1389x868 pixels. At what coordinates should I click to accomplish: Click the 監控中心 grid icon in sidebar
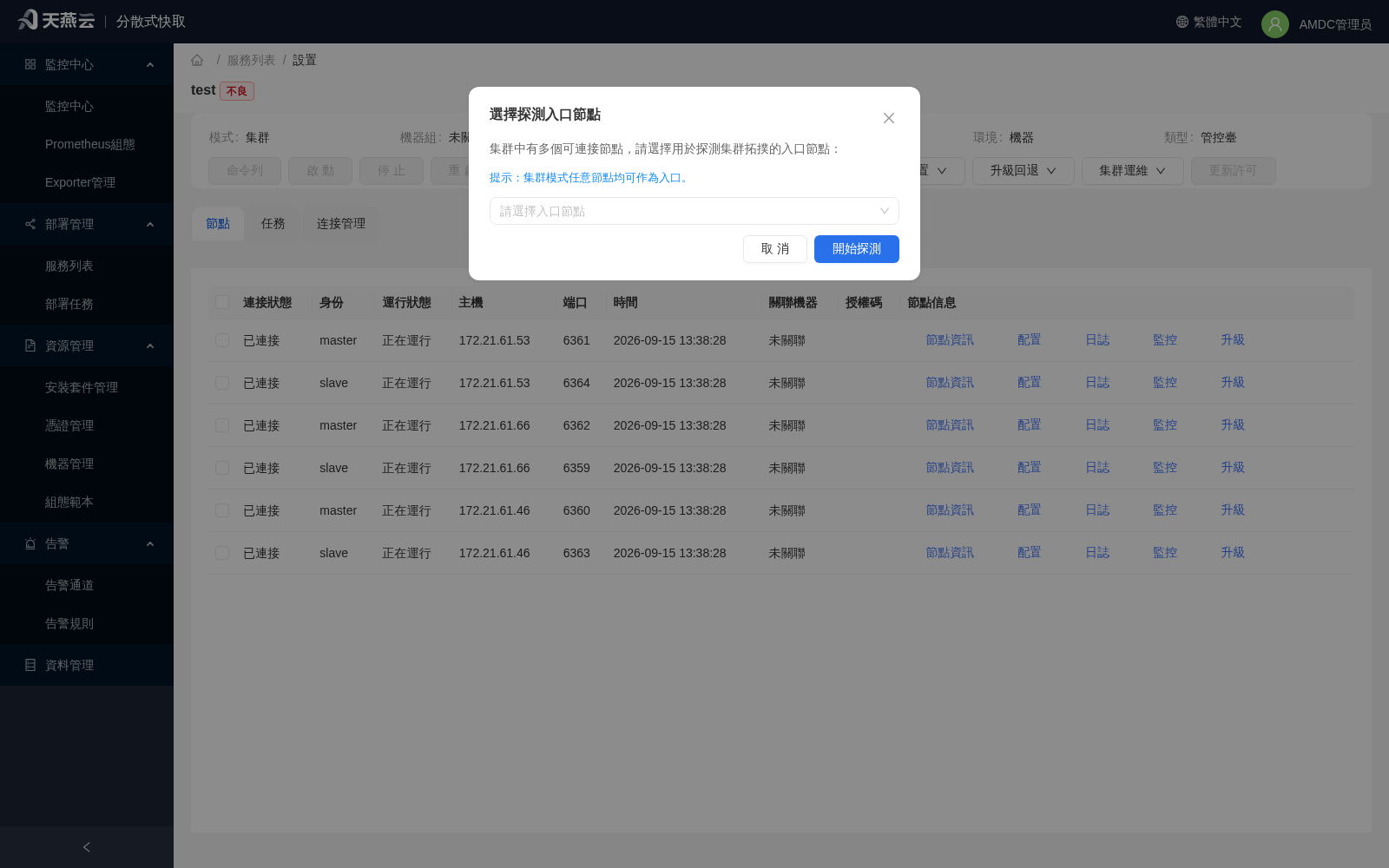[x=30, y=64]
